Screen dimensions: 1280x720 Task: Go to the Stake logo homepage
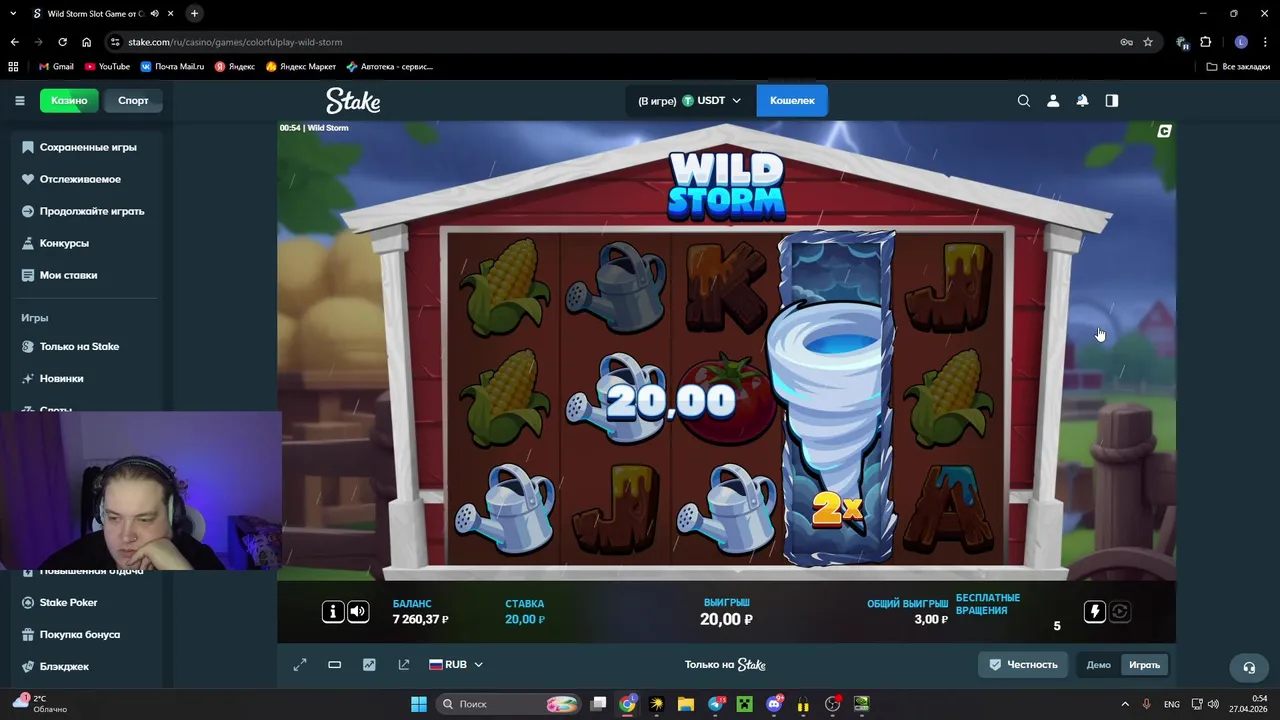[x=353, y=101]
